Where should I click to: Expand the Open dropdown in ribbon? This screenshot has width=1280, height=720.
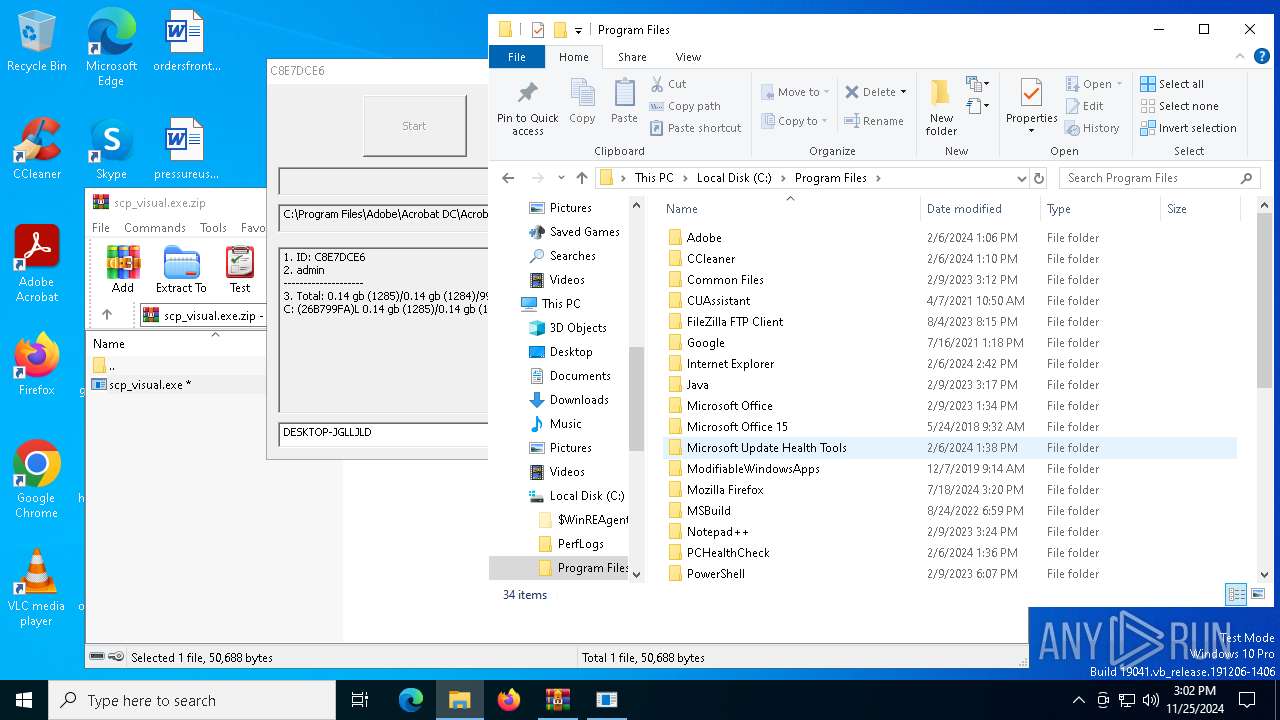[x=1119, y=84]
